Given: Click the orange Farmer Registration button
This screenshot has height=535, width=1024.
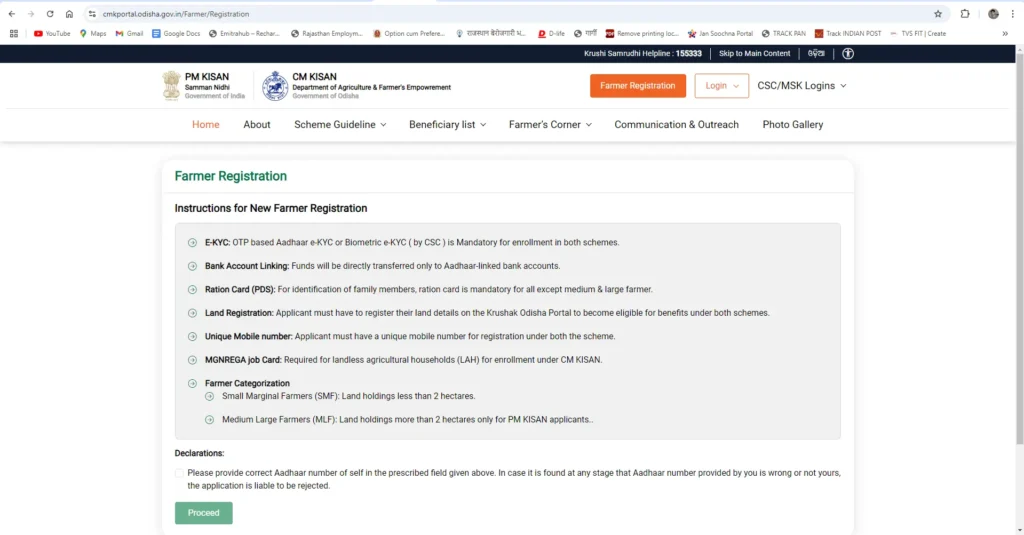Looking at the screenshot, I should click(637, 86).
